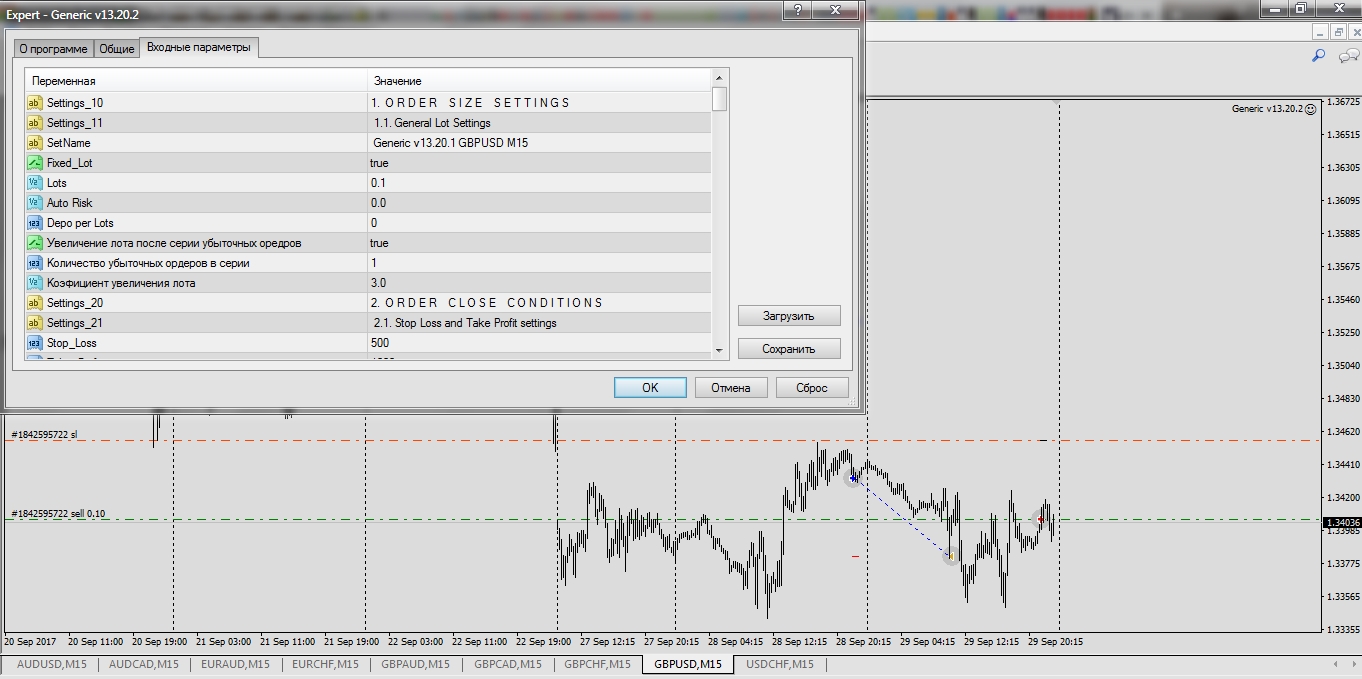This screenshot has height=679, width=1362.
Task: Select the Входные параметры tab
Action: coord(199,47)
